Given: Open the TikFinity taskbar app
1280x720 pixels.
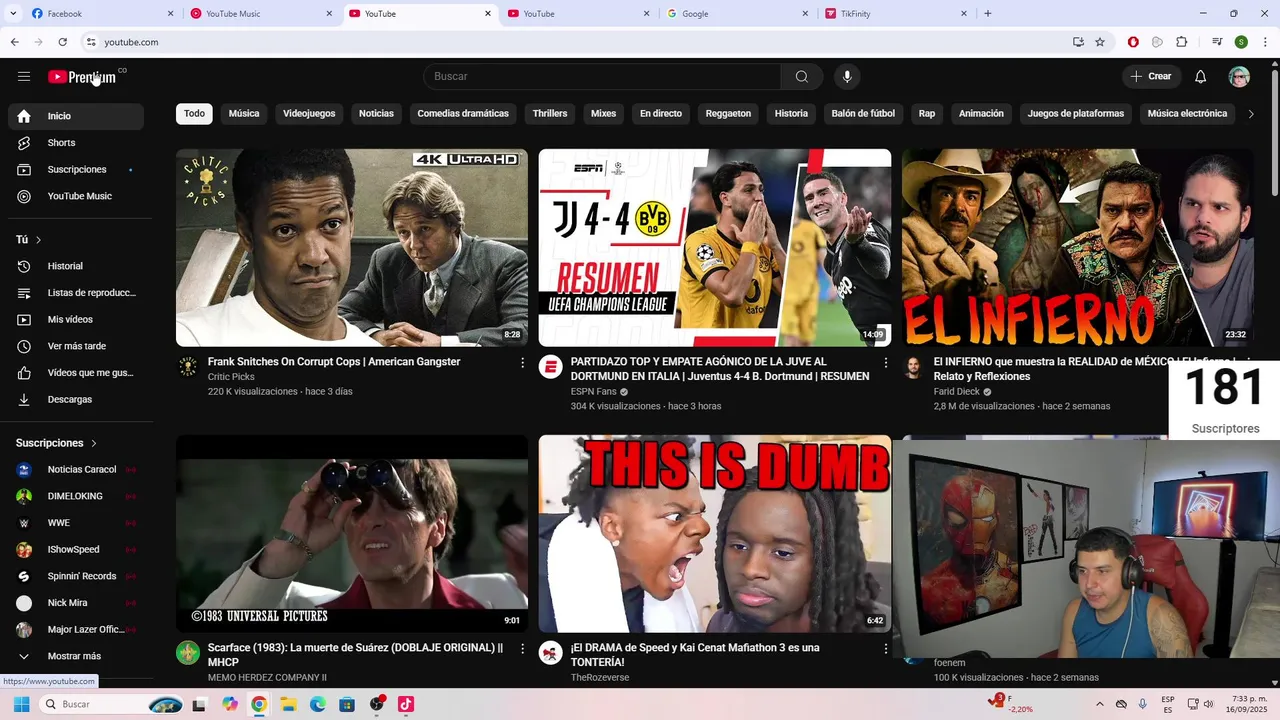Looking at the screenshot, I should (406, 704).
